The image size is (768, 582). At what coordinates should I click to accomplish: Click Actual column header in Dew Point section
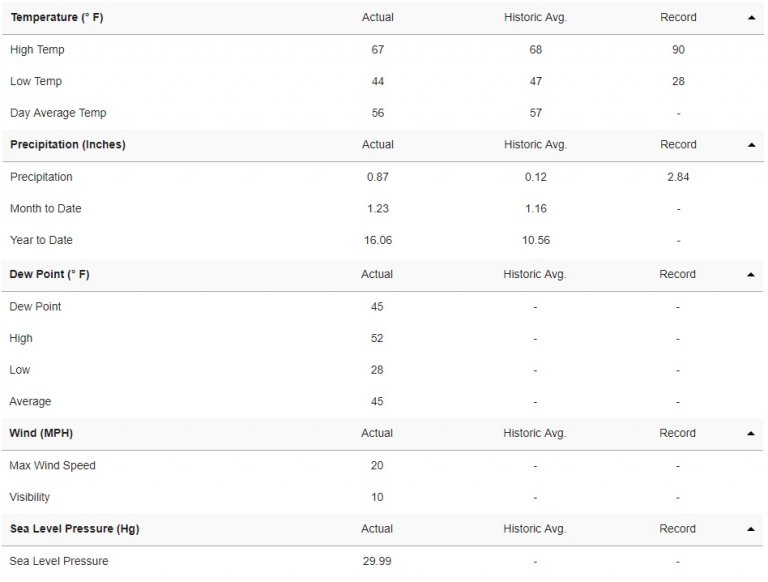pos(377,274)
